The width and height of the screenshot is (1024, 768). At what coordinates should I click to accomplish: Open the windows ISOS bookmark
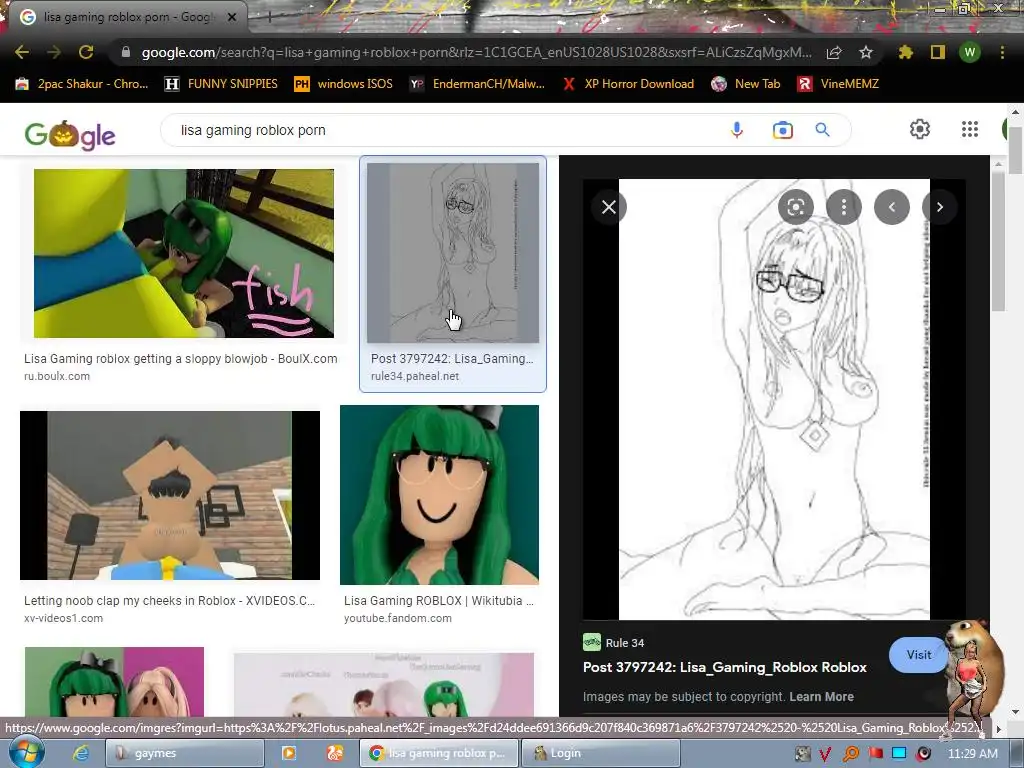pyautogui.click(x=344, y=84)
